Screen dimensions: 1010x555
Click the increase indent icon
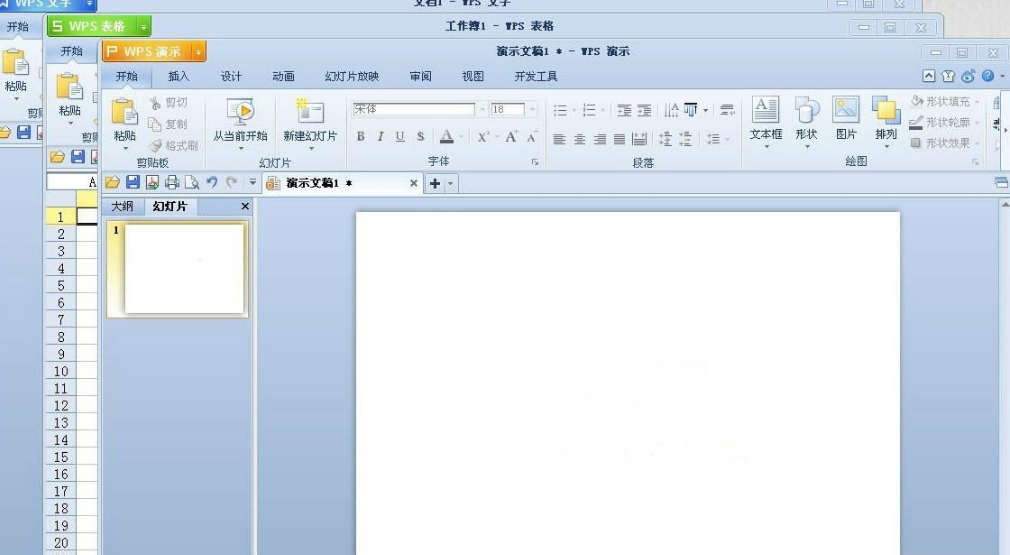pos(644,110)
